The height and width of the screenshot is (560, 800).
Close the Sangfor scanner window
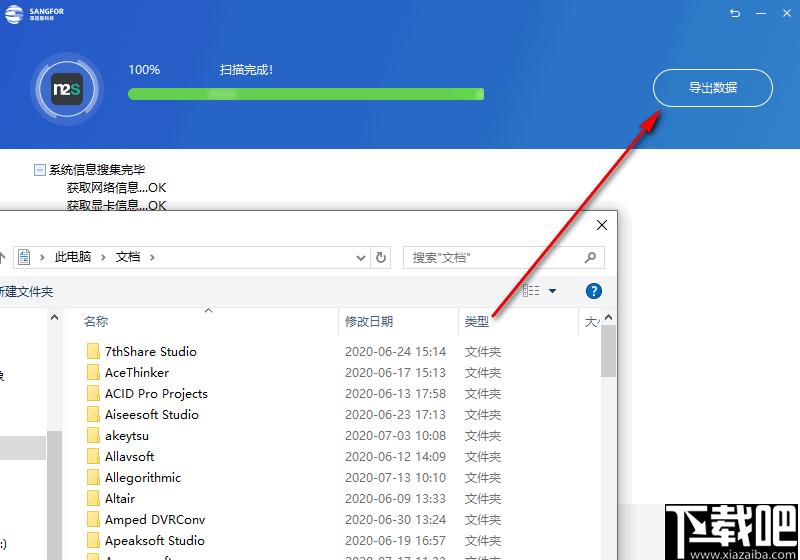[787, 13]
